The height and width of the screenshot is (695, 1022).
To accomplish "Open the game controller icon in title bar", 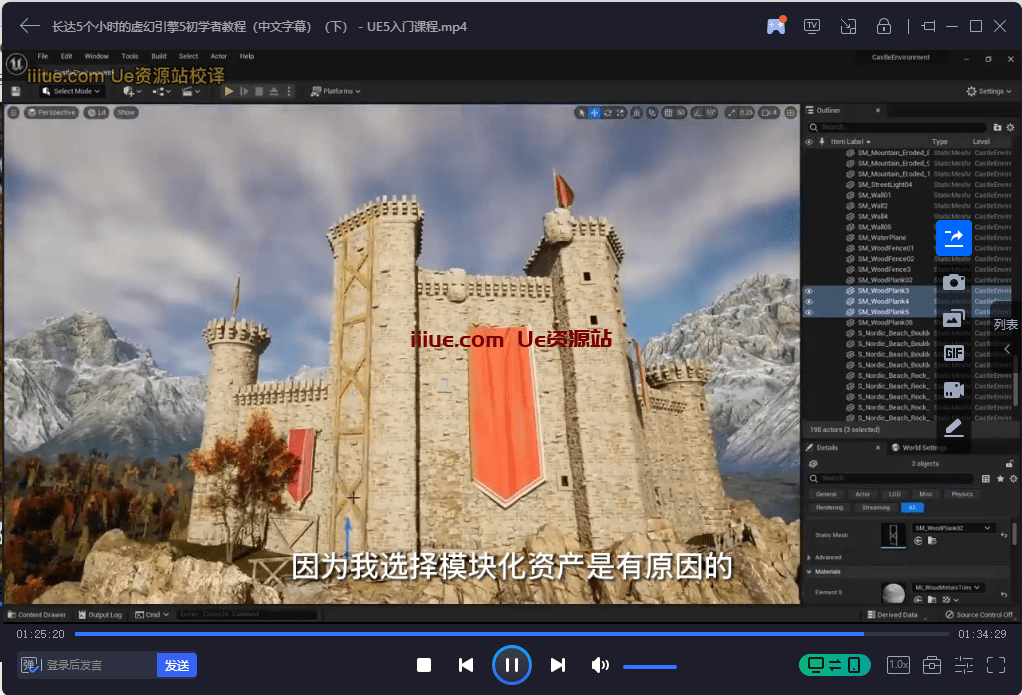I will pos(776,26).
